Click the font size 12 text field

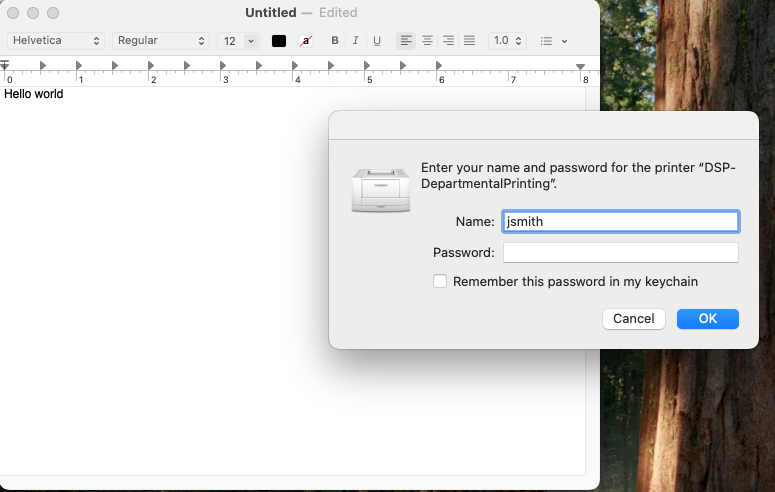tap(231, 41)
